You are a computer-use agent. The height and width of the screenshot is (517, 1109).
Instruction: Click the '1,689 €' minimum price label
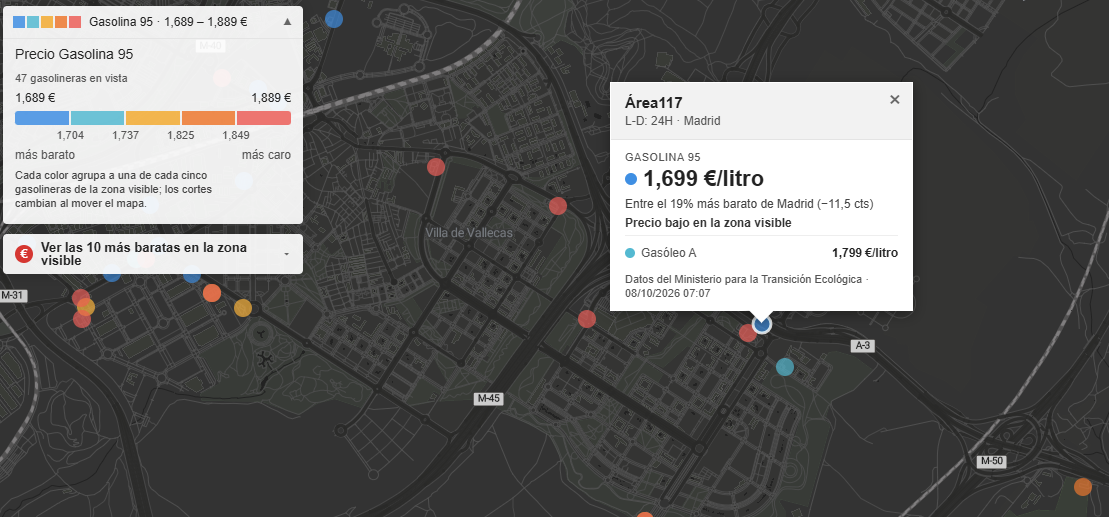pos(35,98)
